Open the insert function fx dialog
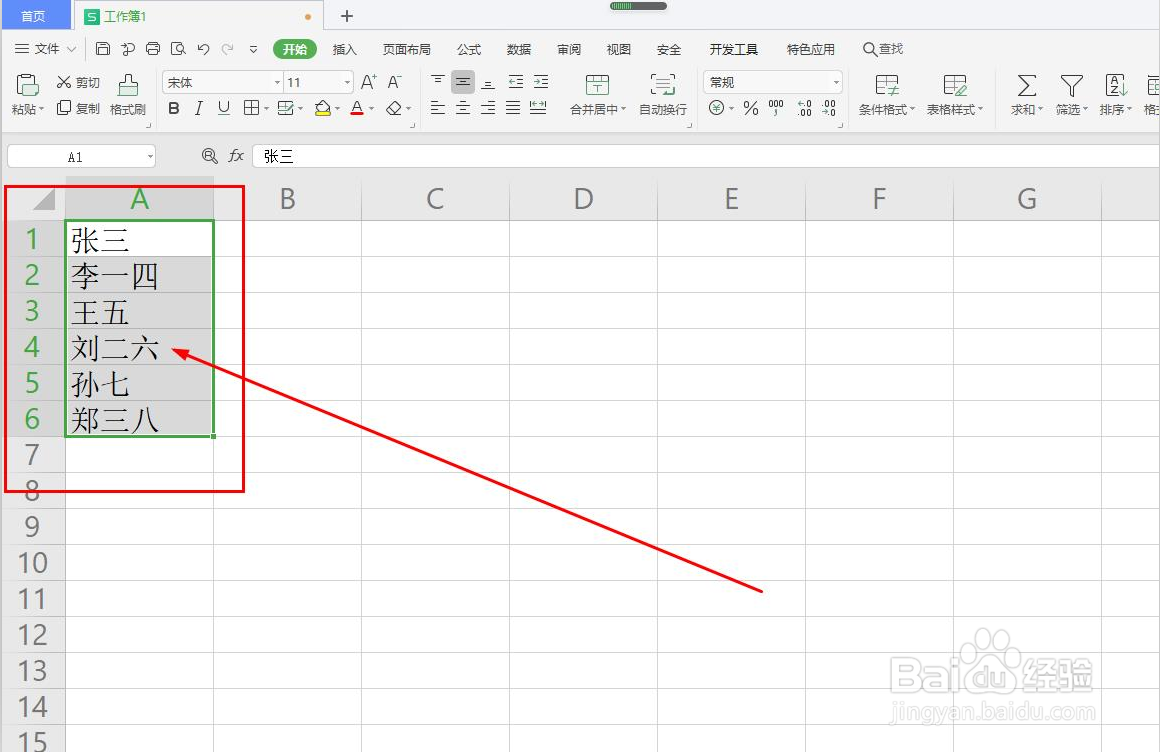 (236, 155)
